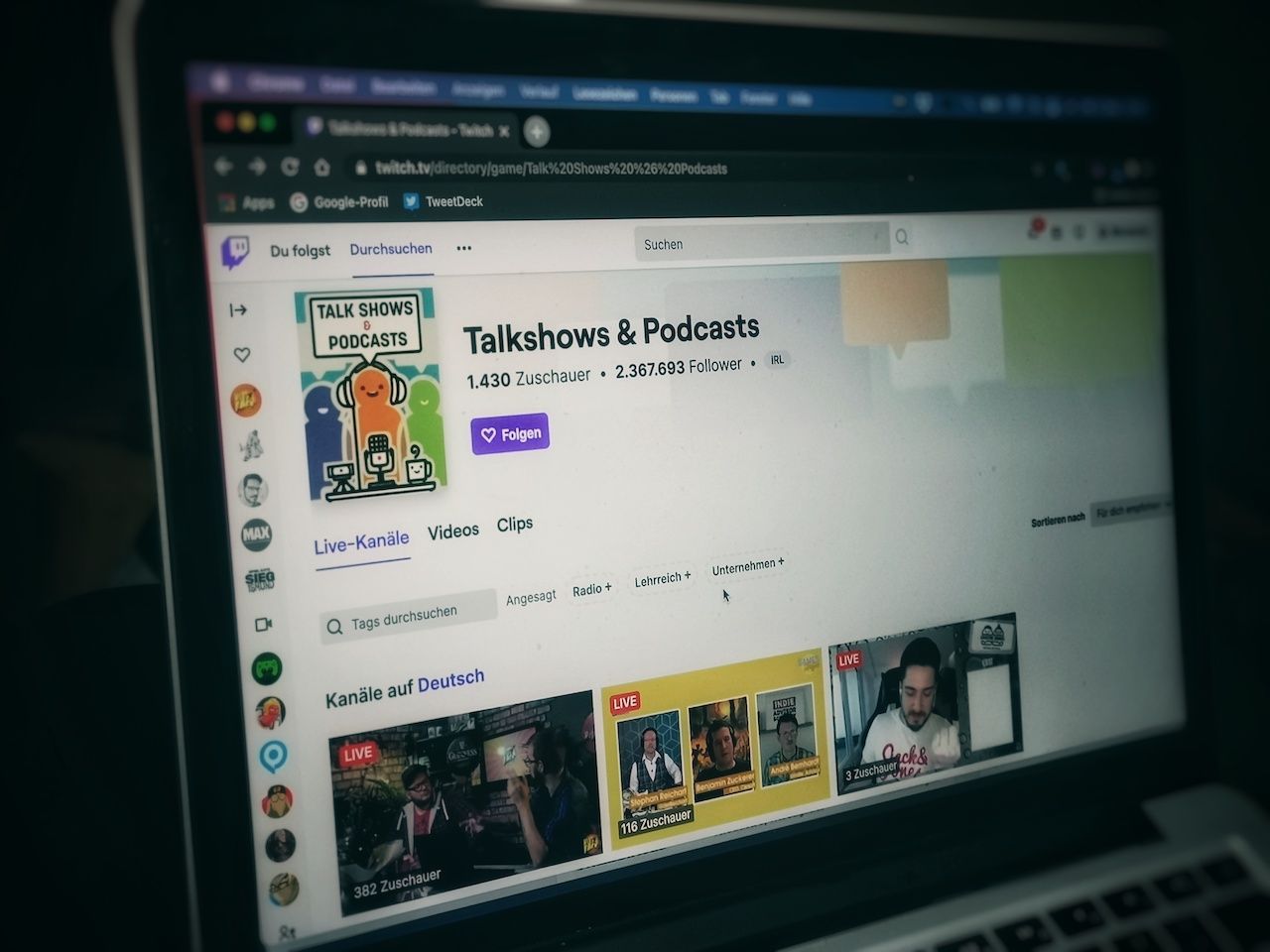Focus the Suchen search field
This screenshot has height=952, width=1270.
pyautogui.click(x=762, y=241)
